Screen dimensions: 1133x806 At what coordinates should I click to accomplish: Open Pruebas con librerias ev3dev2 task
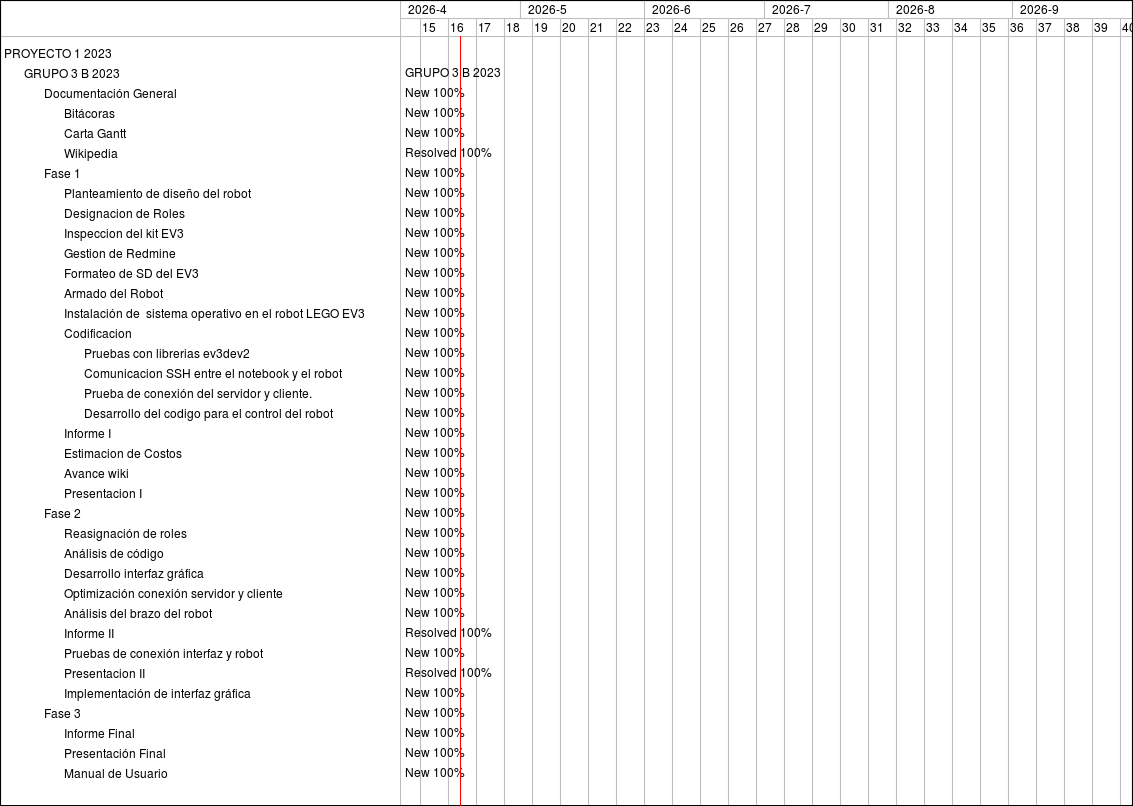167,354
